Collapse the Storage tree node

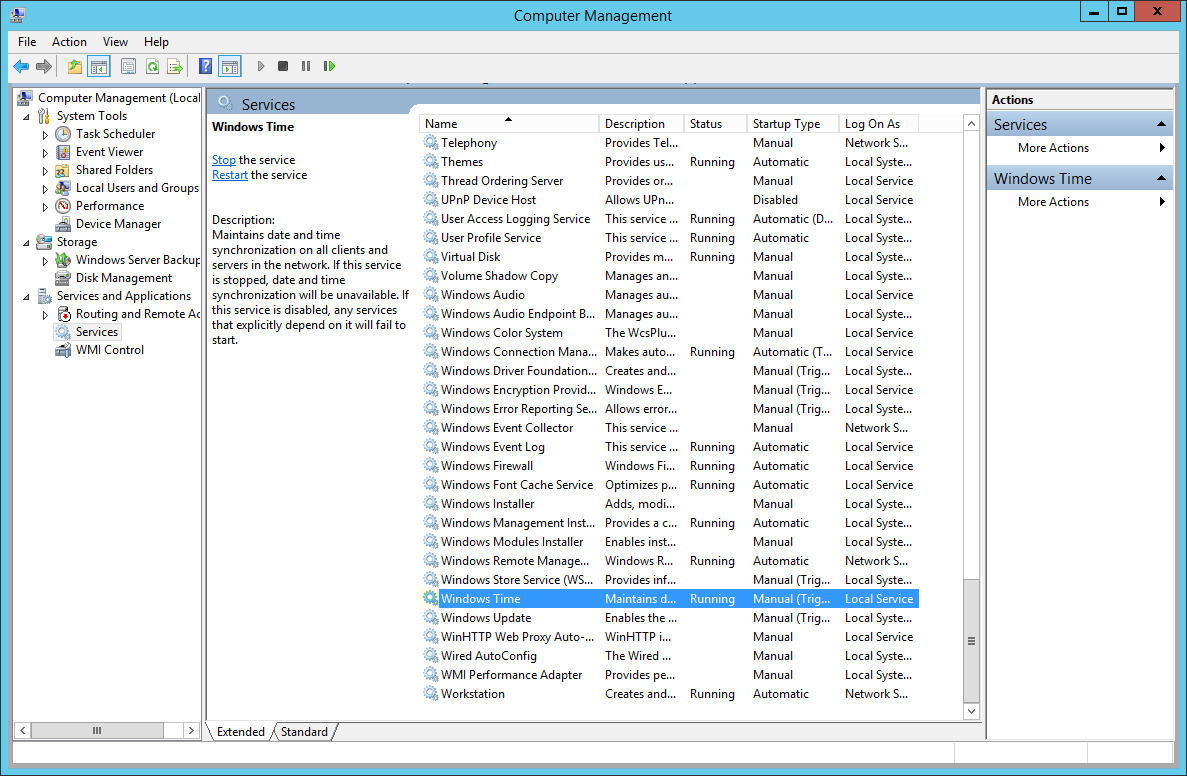tap(26, 243)
